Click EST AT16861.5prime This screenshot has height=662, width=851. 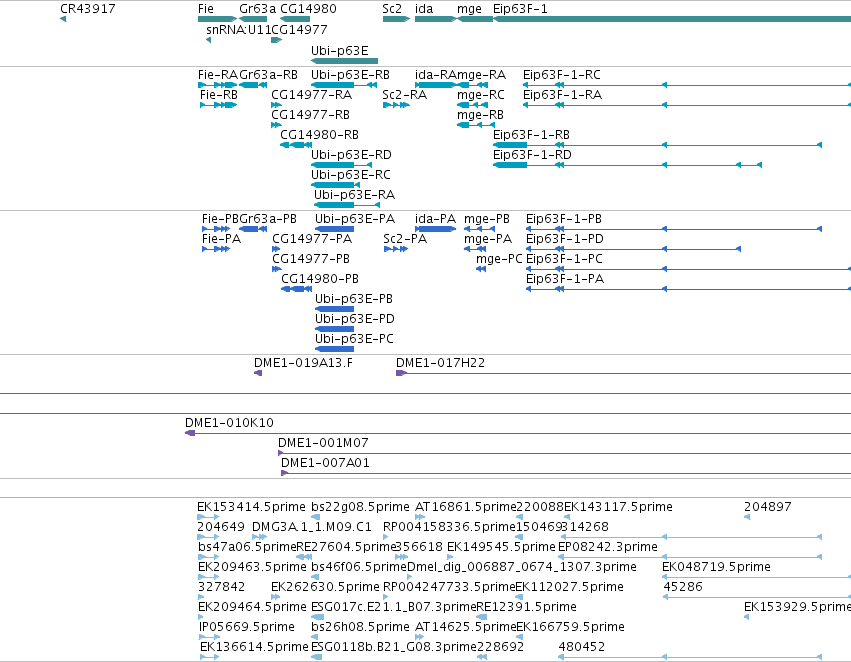tap(465, 507)
